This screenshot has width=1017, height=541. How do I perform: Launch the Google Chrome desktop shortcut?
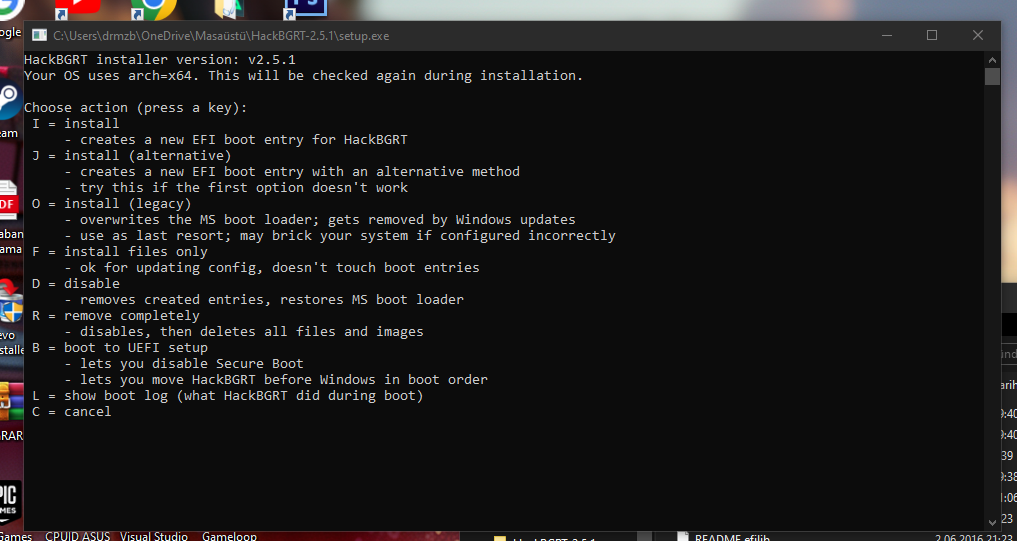(x=153, y=8)
